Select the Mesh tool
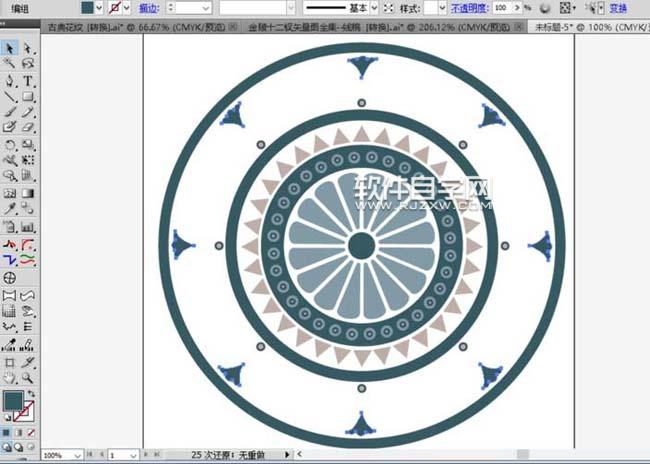 (10, 193)
